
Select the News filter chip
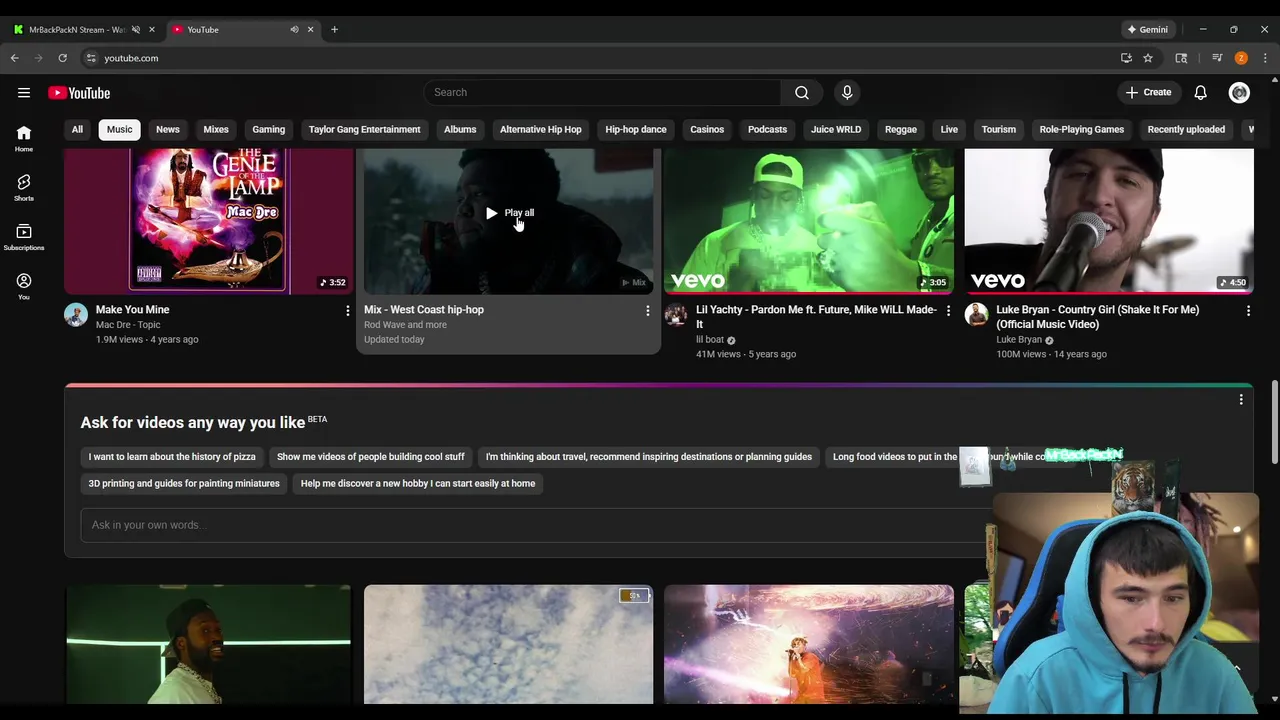[x=168, y=129]
